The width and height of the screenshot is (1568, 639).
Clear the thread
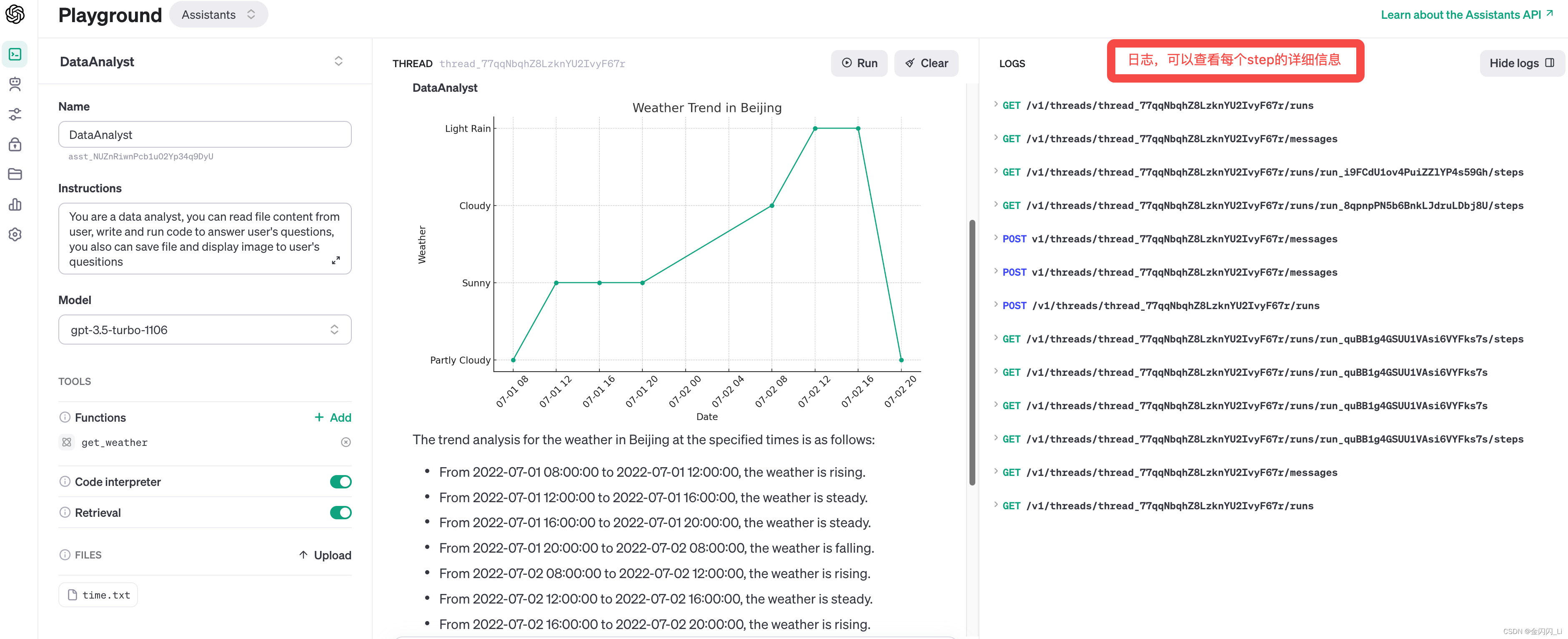click(926, 63)
